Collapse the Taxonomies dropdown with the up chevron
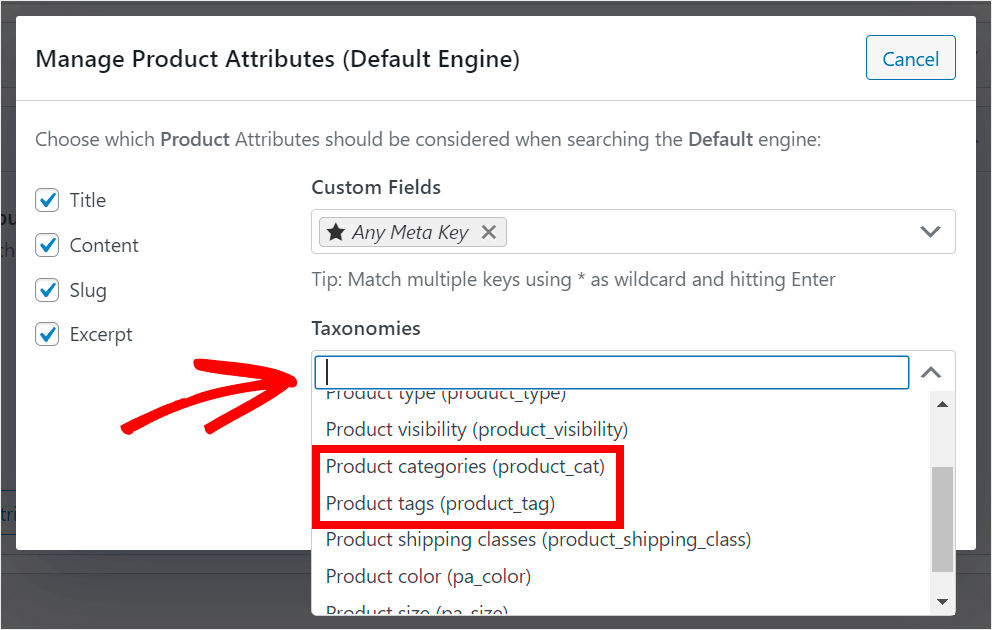The image size is (992, 630). (x=931, y=371)
